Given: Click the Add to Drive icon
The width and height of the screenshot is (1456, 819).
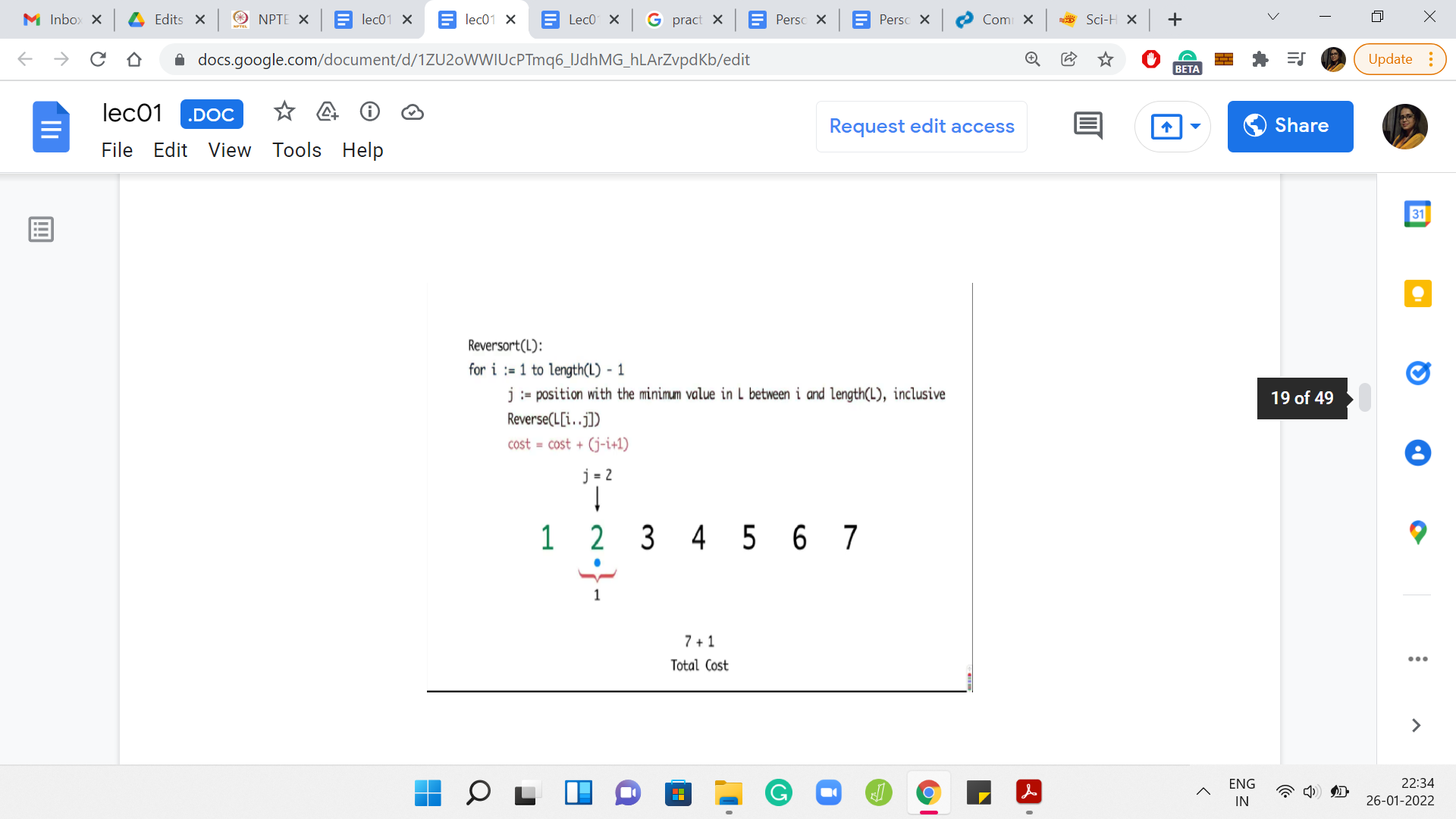Looking at the screenshot, I should 327,112.
